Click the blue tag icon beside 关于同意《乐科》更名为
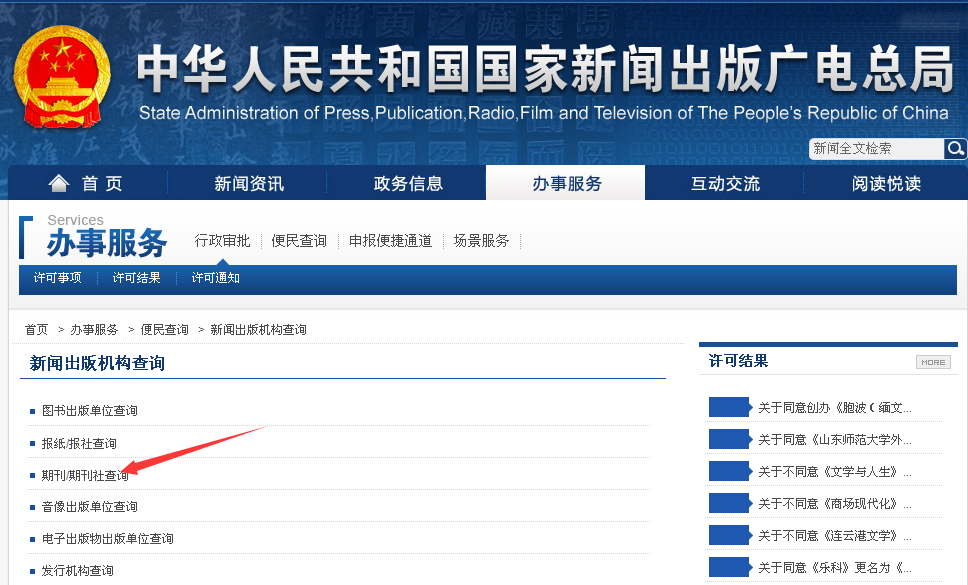This screenshot has height=585, width=968. (x=730, y=567)
